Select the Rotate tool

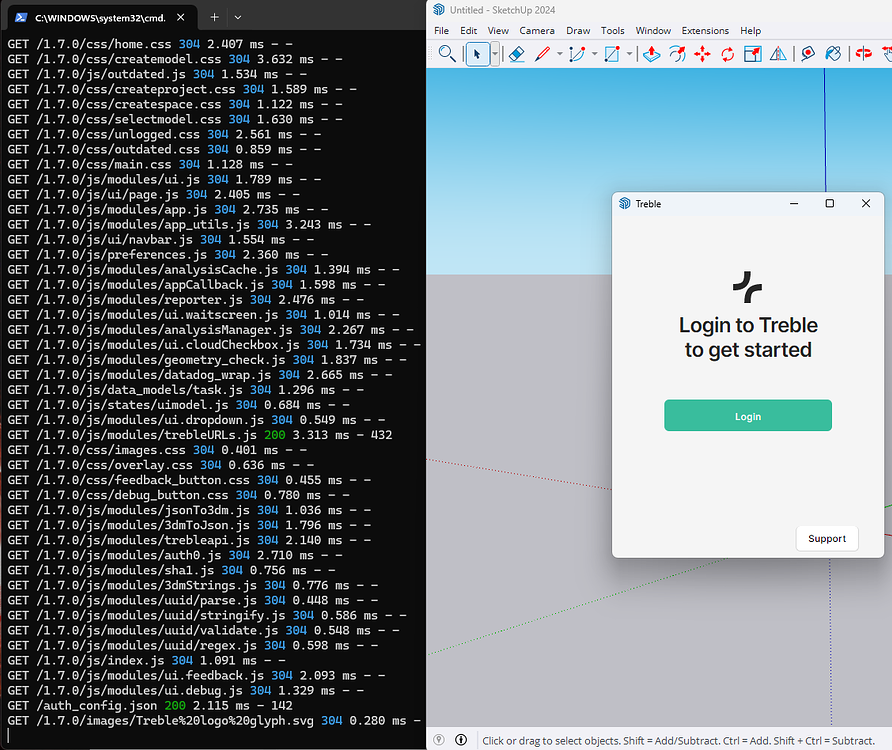[x=728, y=53]
